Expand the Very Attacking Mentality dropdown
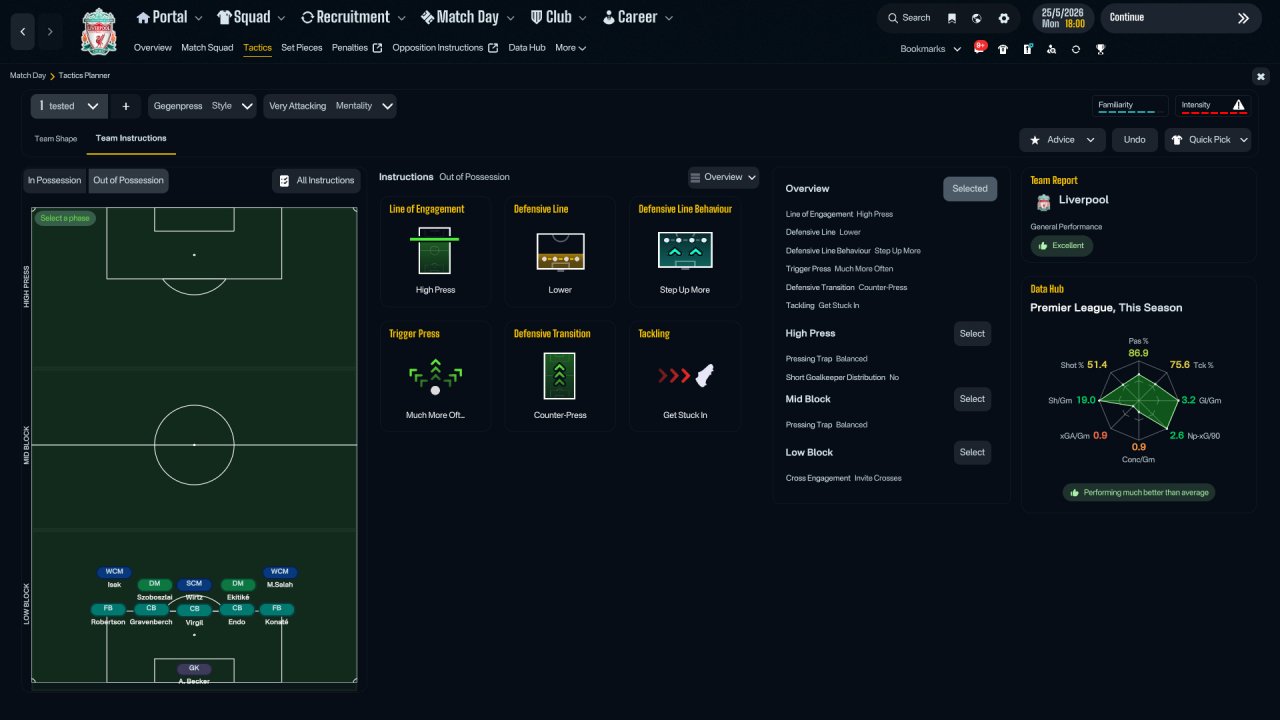This screenshot has width=1280, height=720. (330, 106)
